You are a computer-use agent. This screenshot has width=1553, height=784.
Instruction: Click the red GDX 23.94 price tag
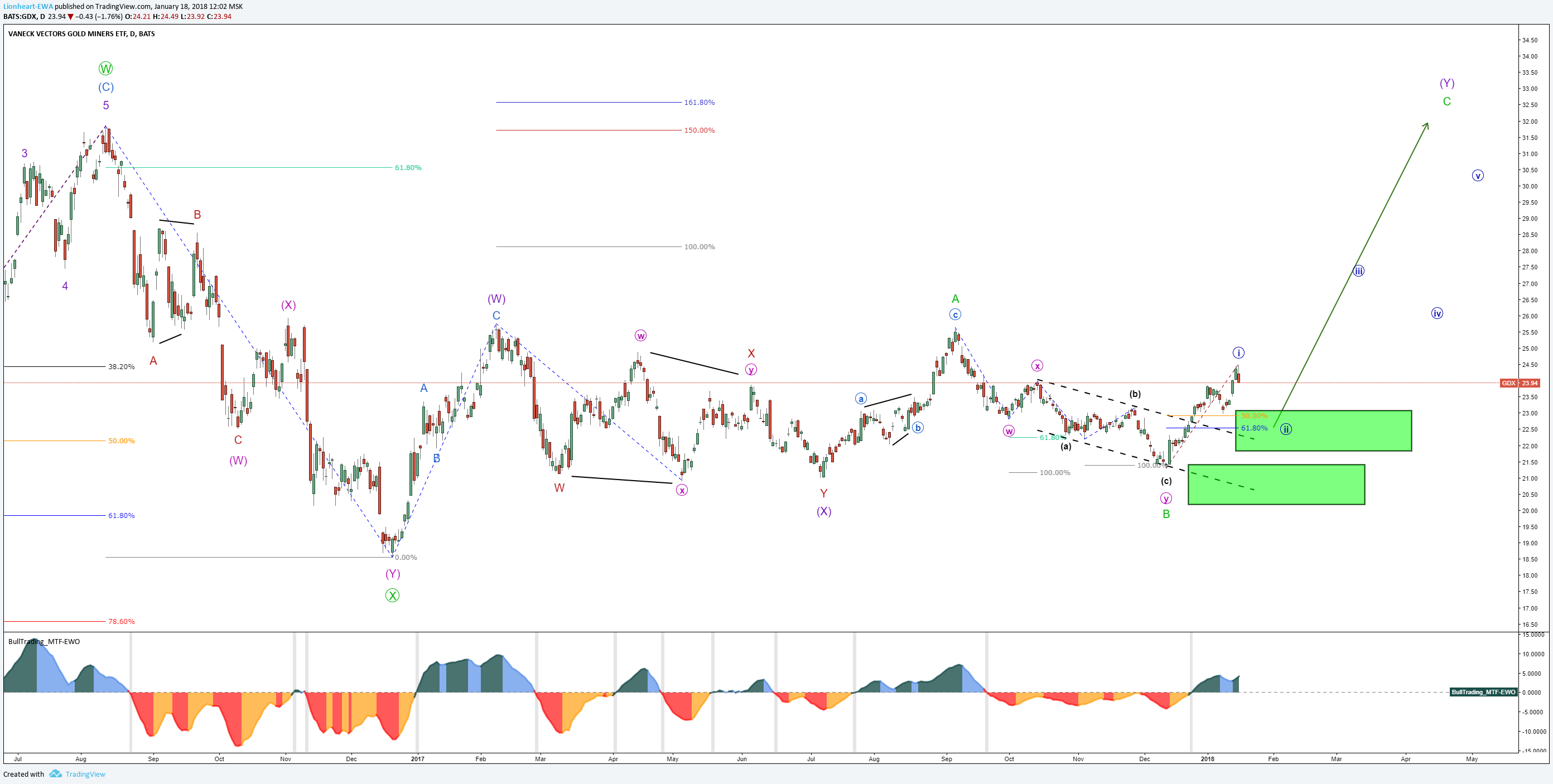[1519, 383]
